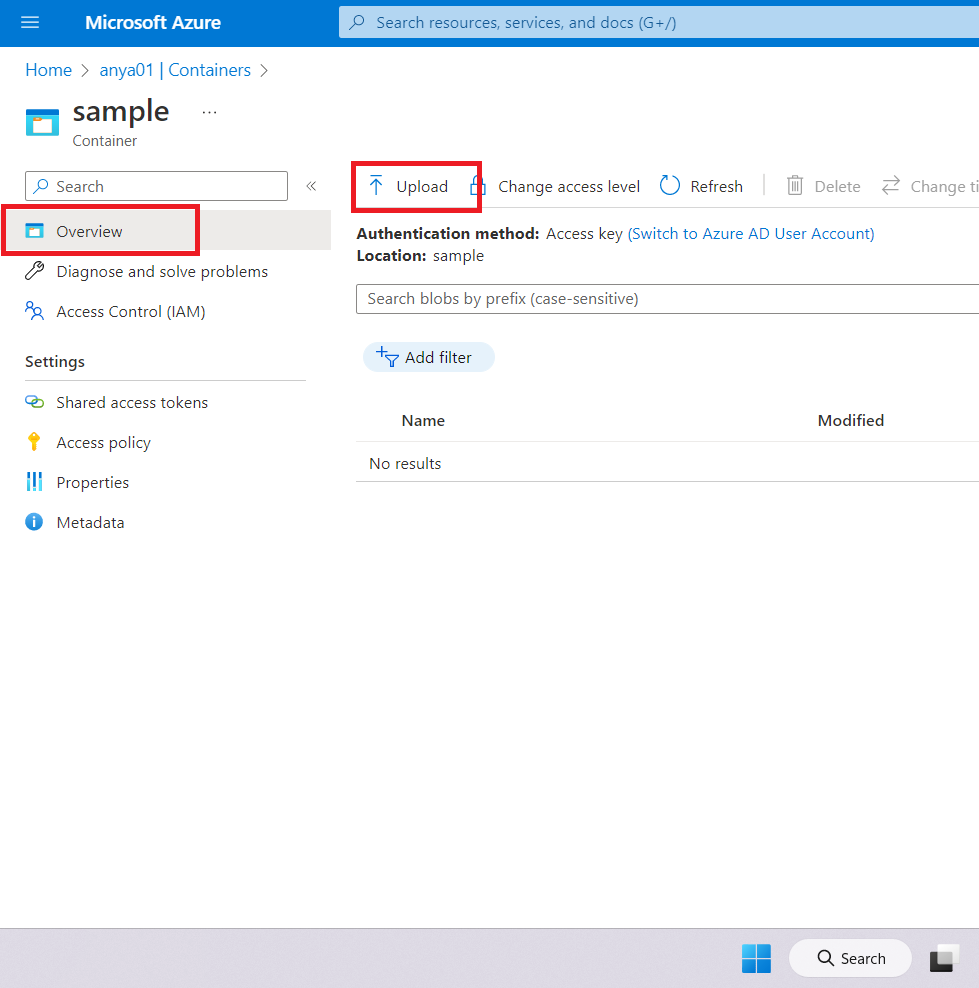Viewport: 979px width, 988px height.
Task: Click the Delete toolbar button
Action: click(x=823, y=187)
